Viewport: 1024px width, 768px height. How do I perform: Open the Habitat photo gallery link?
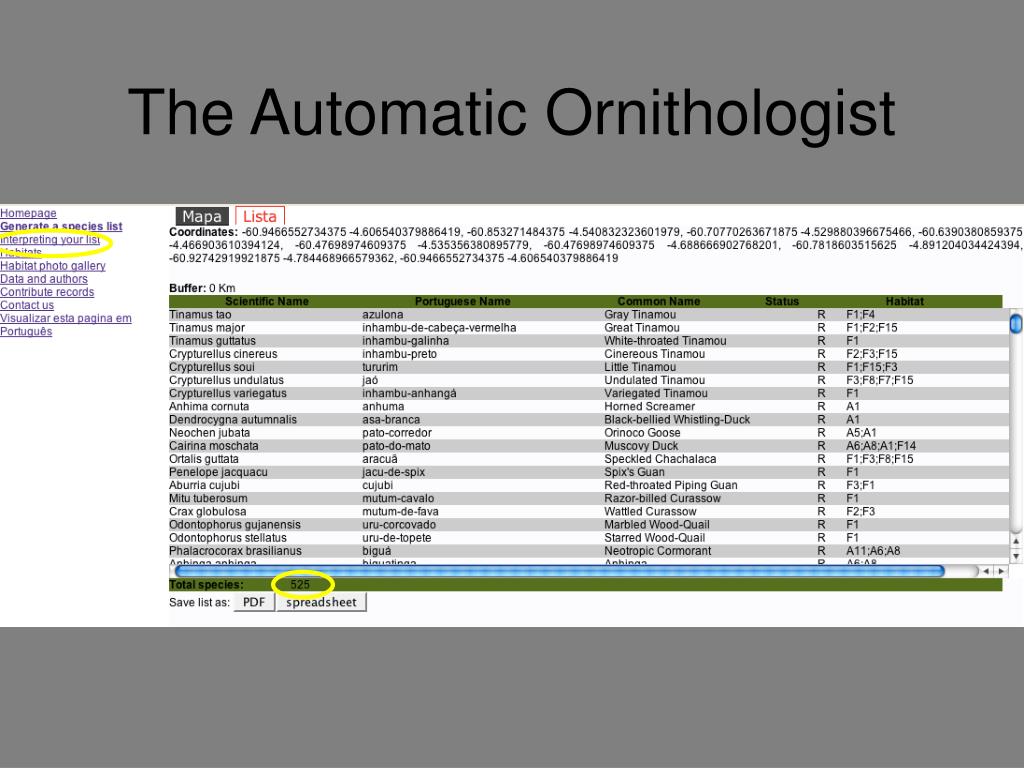53,266
